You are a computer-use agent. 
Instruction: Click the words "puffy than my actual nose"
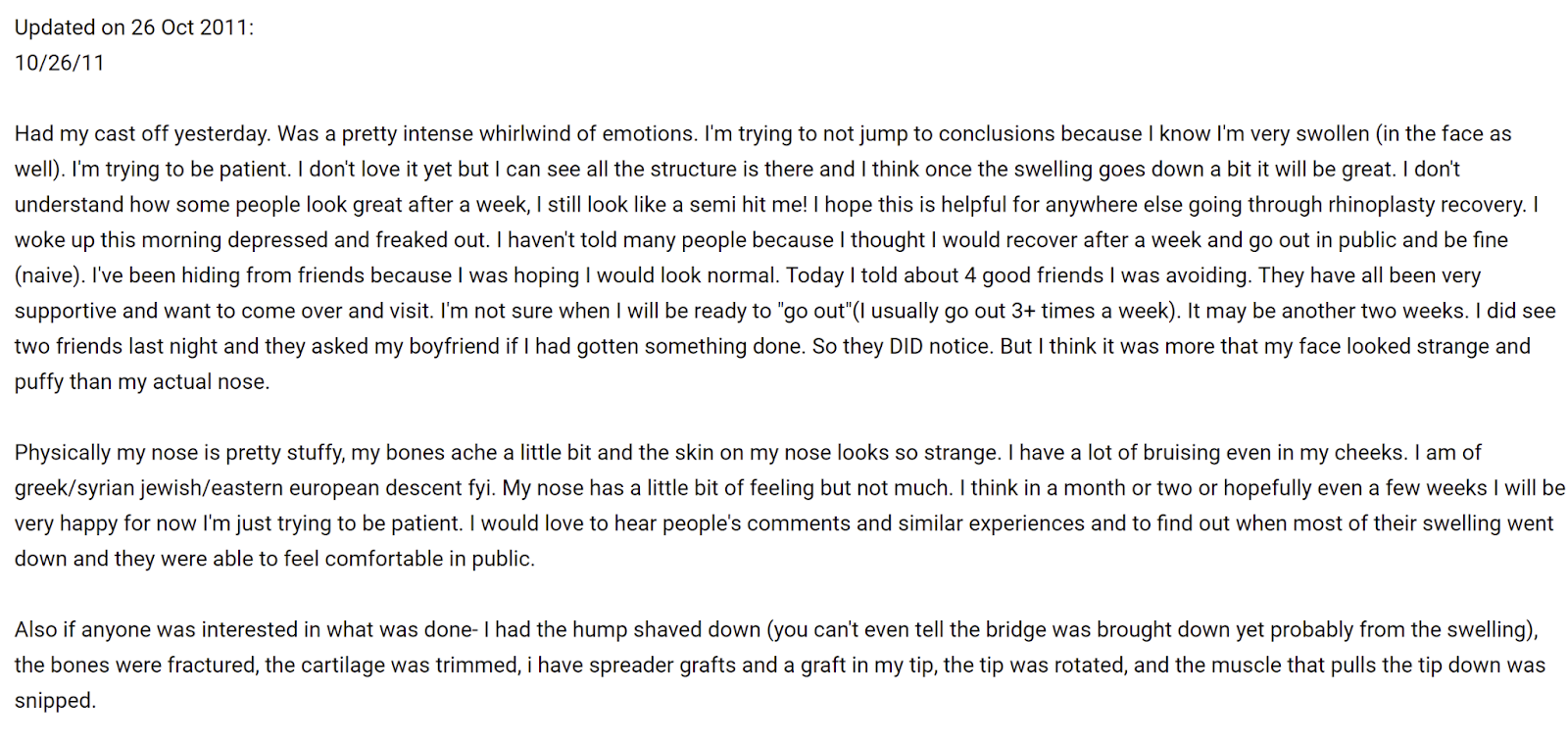click(x=141, y=381)
